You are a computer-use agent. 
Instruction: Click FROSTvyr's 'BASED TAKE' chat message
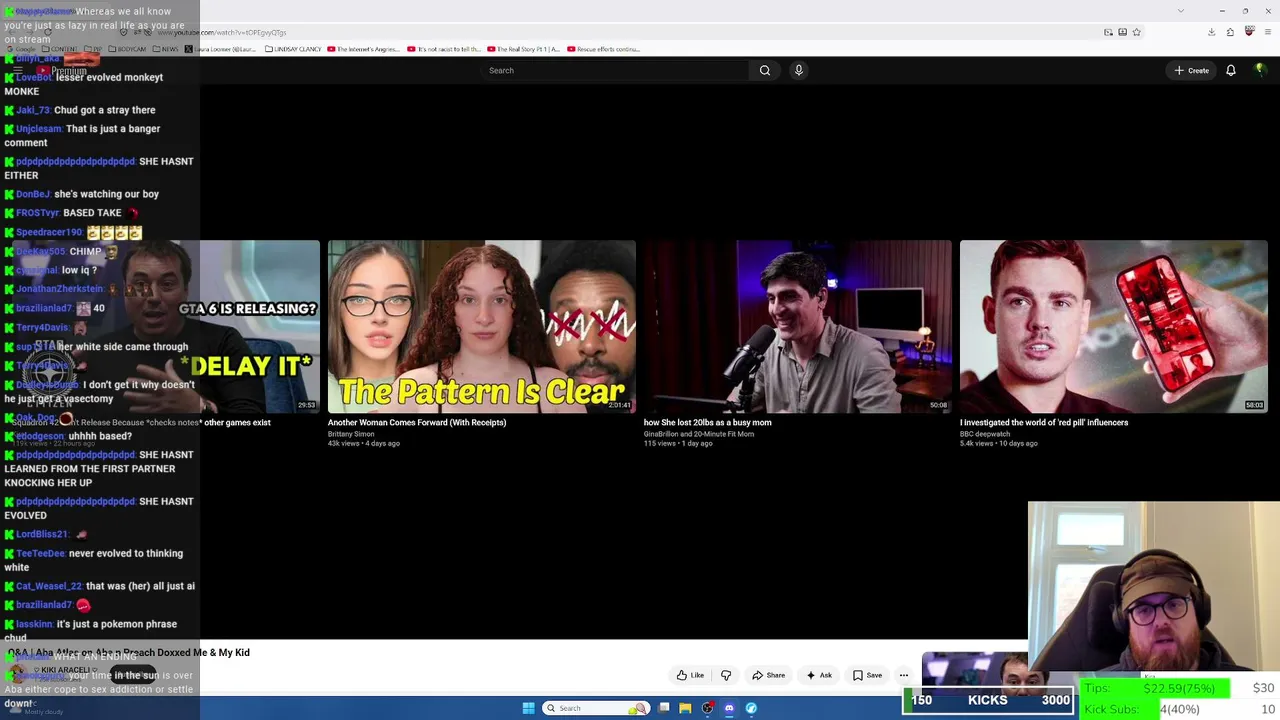(72, 213)
